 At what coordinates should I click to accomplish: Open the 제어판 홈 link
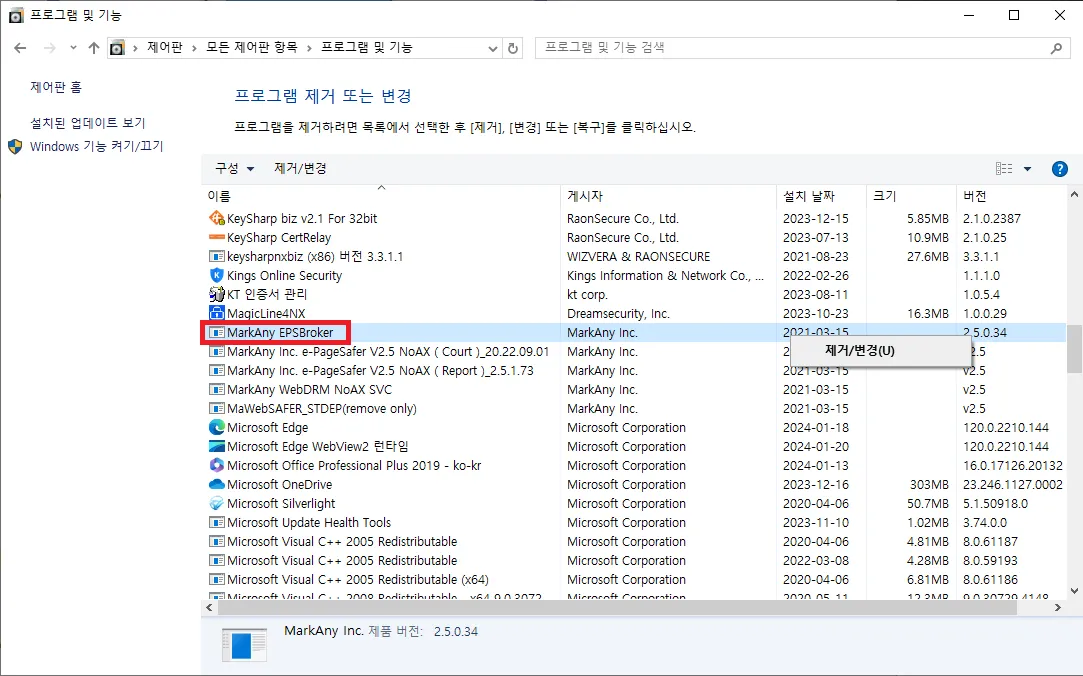56,87
